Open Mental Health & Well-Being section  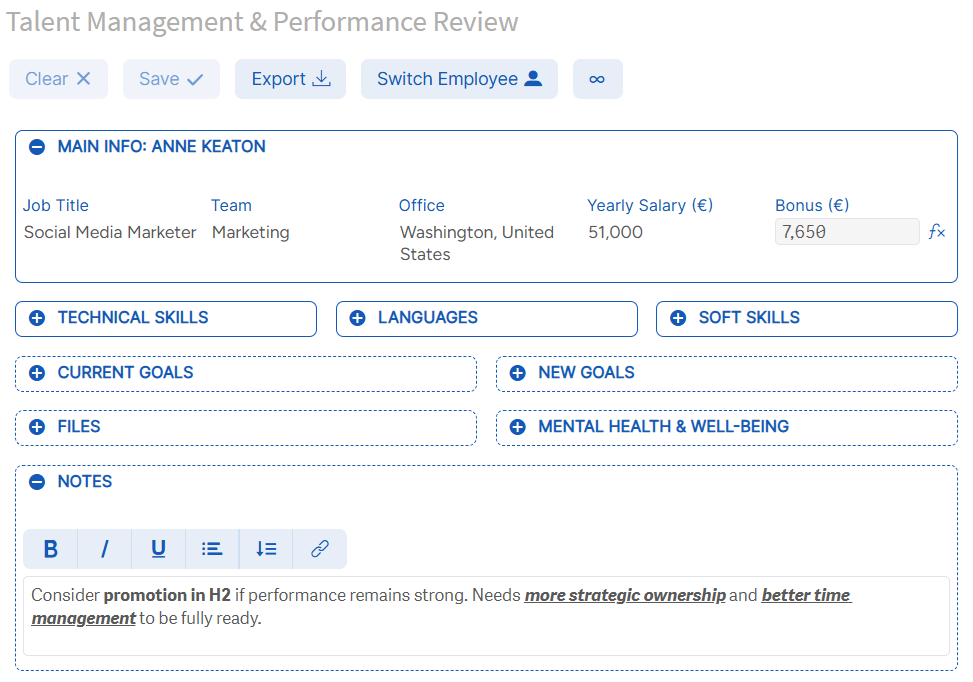click(x=517, y=427)
